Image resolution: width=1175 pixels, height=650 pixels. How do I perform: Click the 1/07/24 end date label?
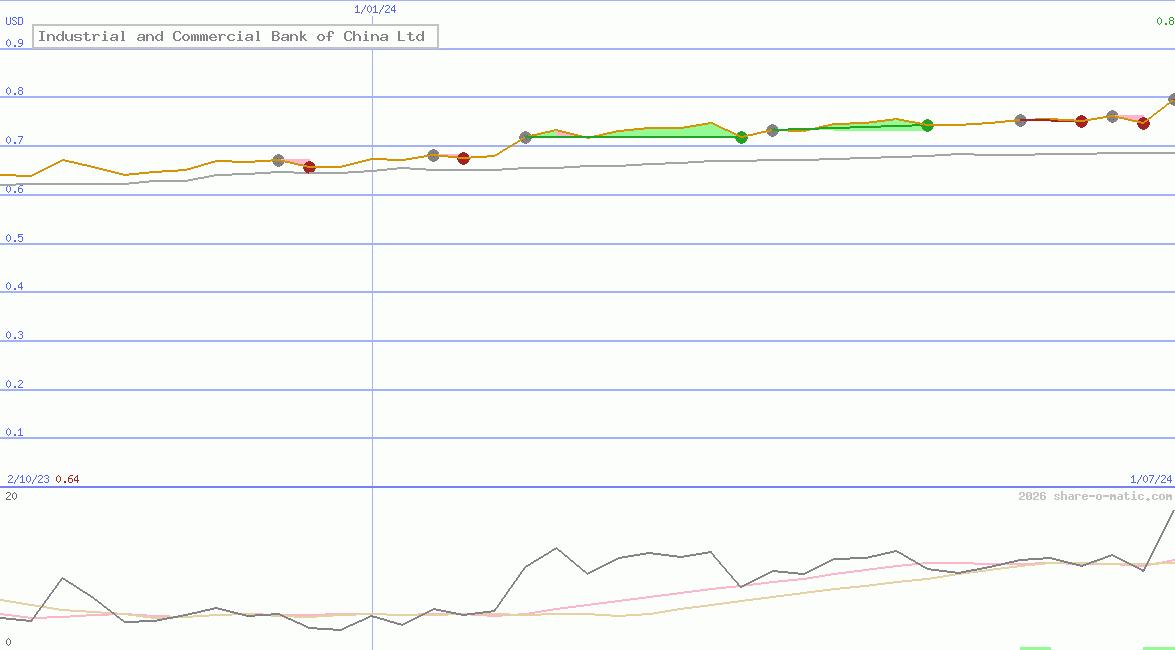pyautogui.click(x=1151, y=479)
